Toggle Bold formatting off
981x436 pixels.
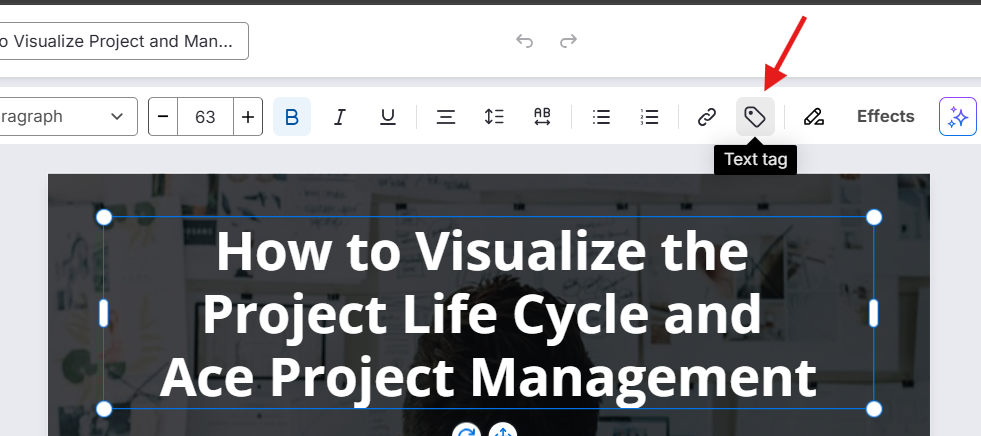pyautogui.click(x=292, y=117)
